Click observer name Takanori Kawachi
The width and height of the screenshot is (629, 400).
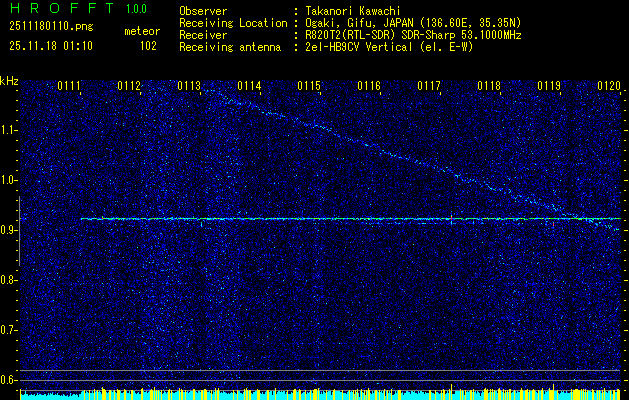coord(353,11)
